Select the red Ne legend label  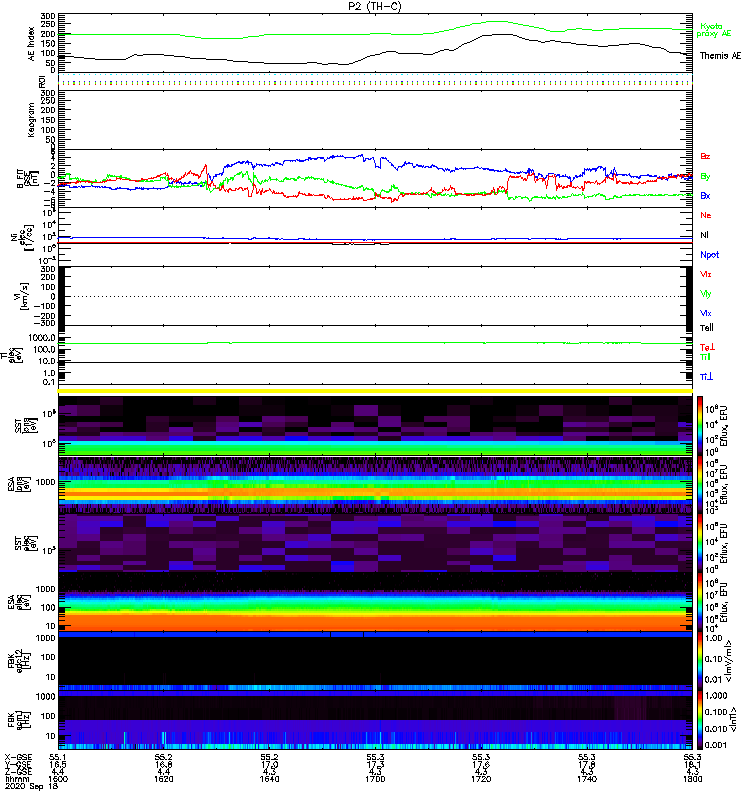pyautogui.click(x=706, y=215)
